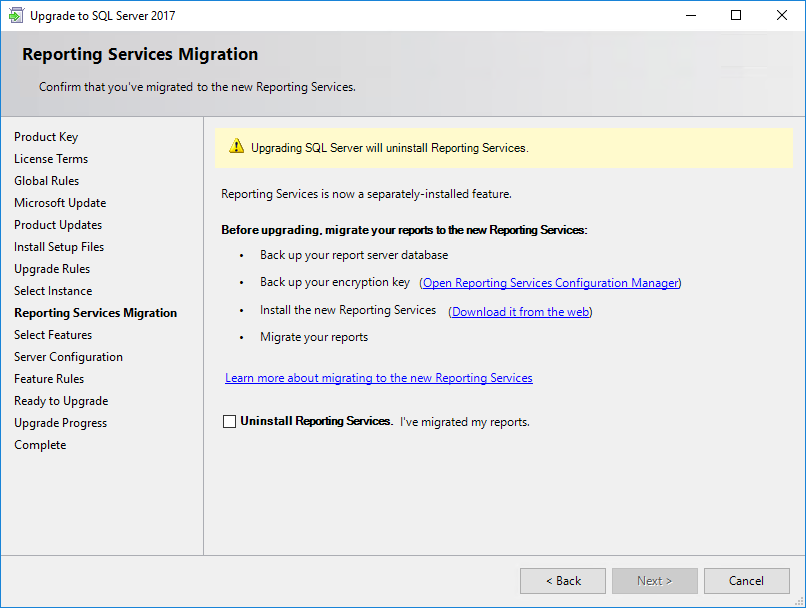Click the yellow warning triangle icon
Image resolution: width=806 pixels, height=608 pixels.
click(236, 146)
